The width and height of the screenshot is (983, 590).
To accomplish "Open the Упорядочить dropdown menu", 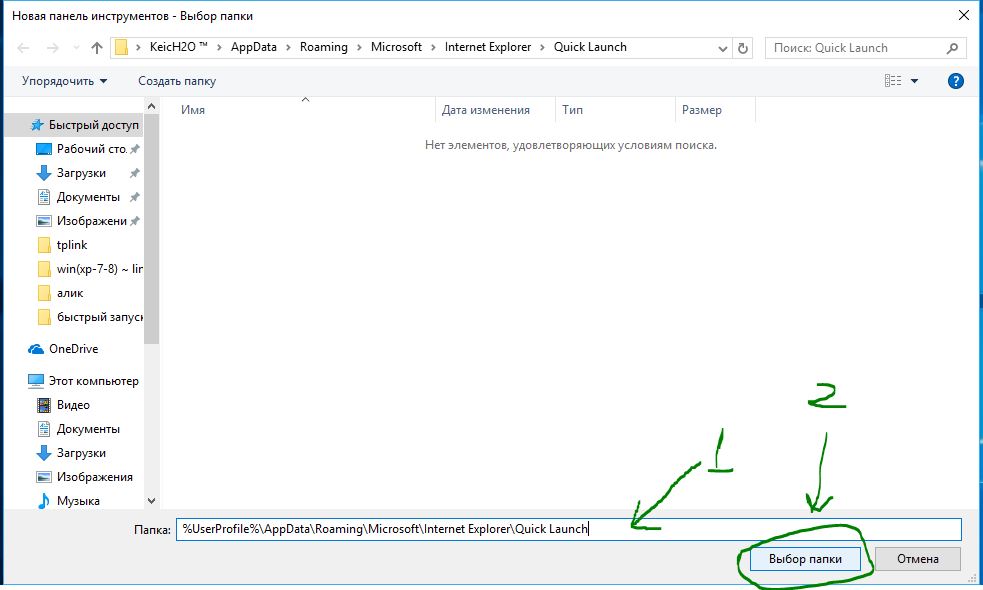I will coord(65,81).
